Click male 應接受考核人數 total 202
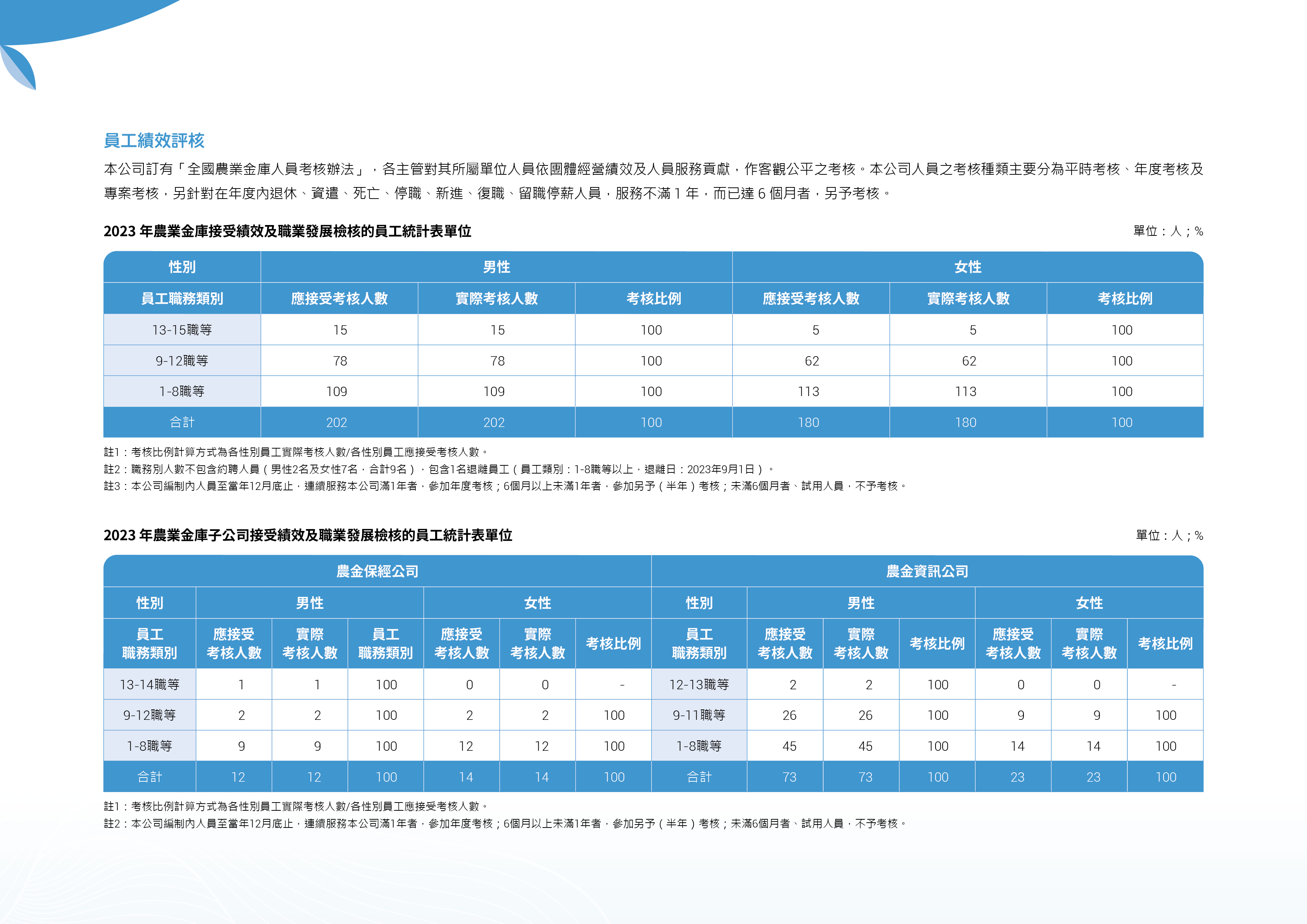The image size is (1307, 924). tap(336, 423)
